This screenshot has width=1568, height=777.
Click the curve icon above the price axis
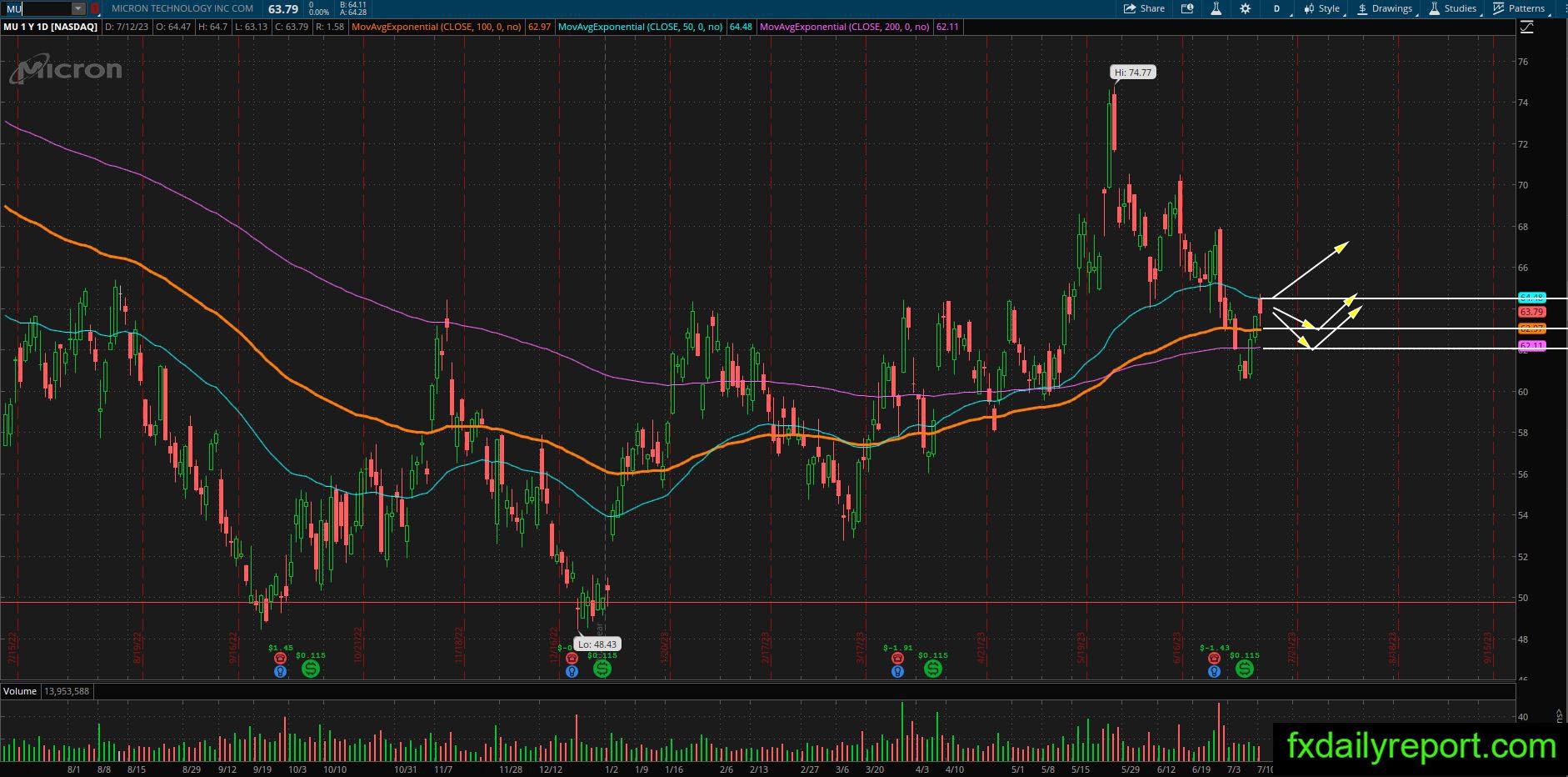click(x=1526, y=28)
